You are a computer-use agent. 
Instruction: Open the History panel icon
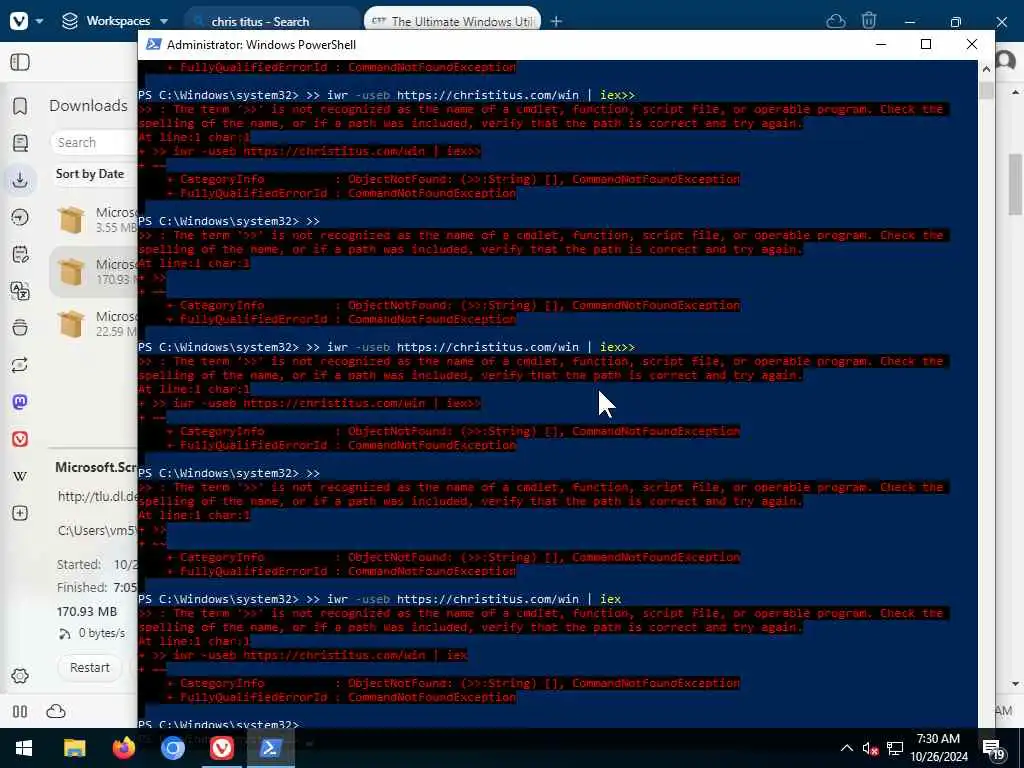pyautogui.click(x=20, y=217)
